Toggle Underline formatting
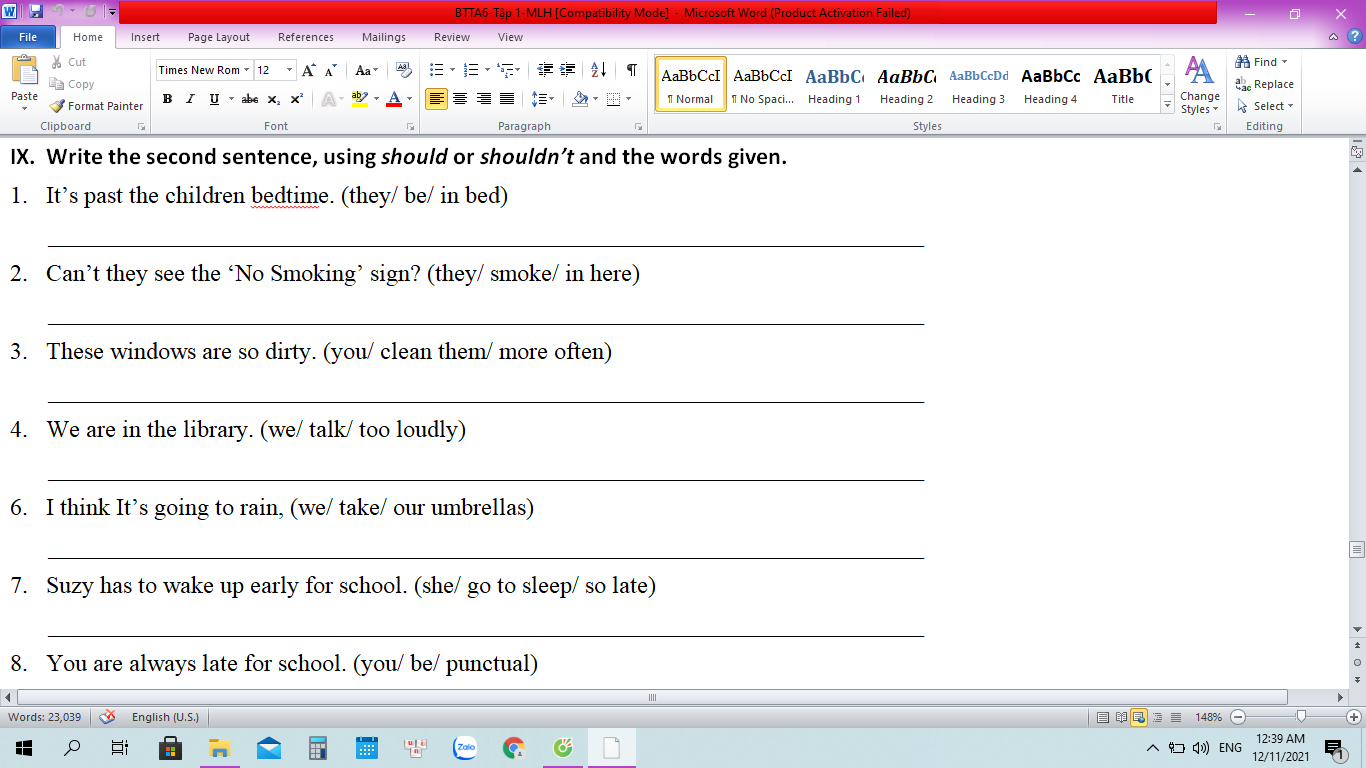This screenshot has height=768, width=1366. pyautogui.click(x=214, y=99)
